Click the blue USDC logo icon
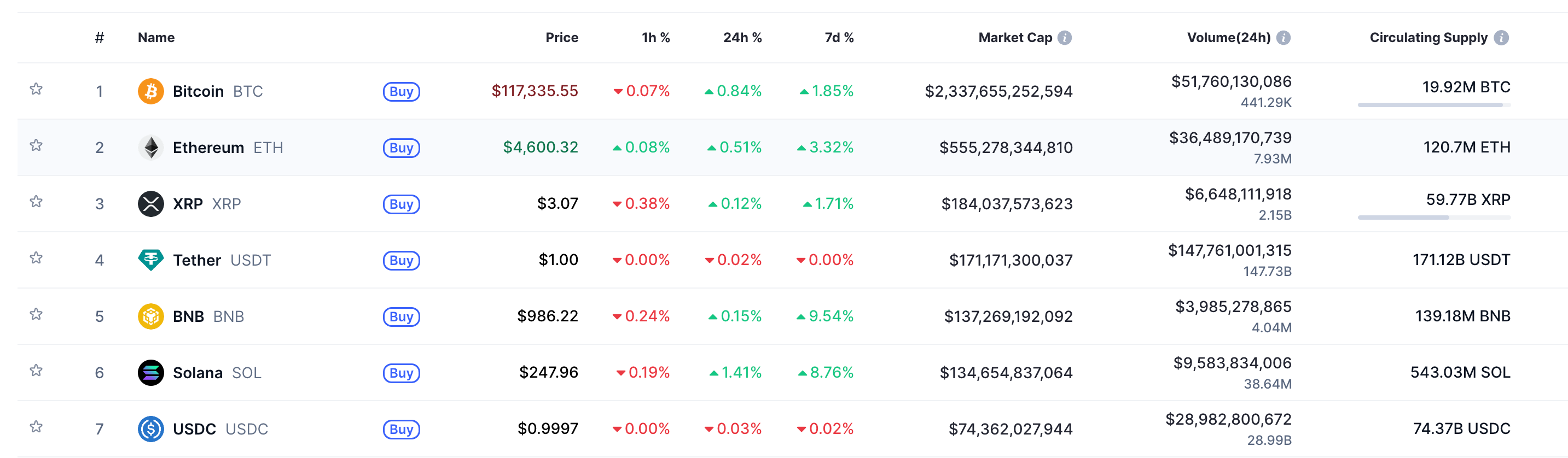Screen dimensions: 1568x458 pyautogui.click(x=150, y=429)
